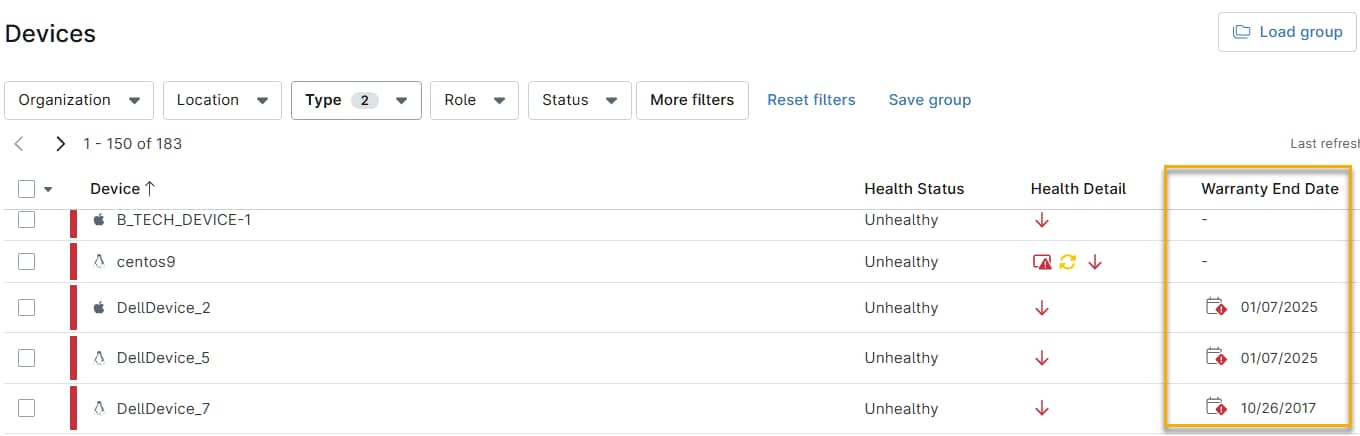Select the DellDevice_7 row checkbox
Image resolution: width=1360 pixels, height=436 pixels.
(27, 408)
